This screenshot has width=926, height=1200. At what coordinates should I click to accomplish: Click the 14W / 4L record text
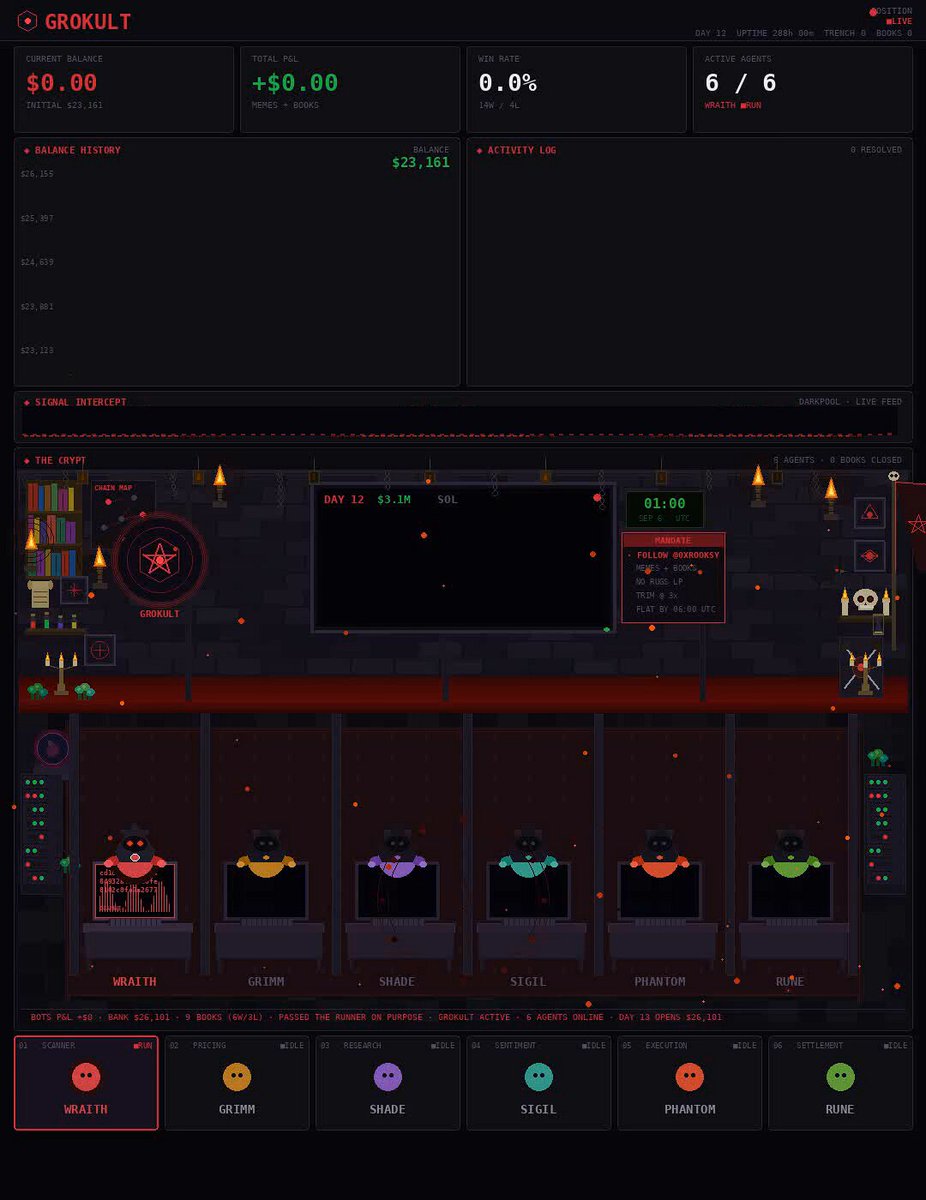pos(499,105)
